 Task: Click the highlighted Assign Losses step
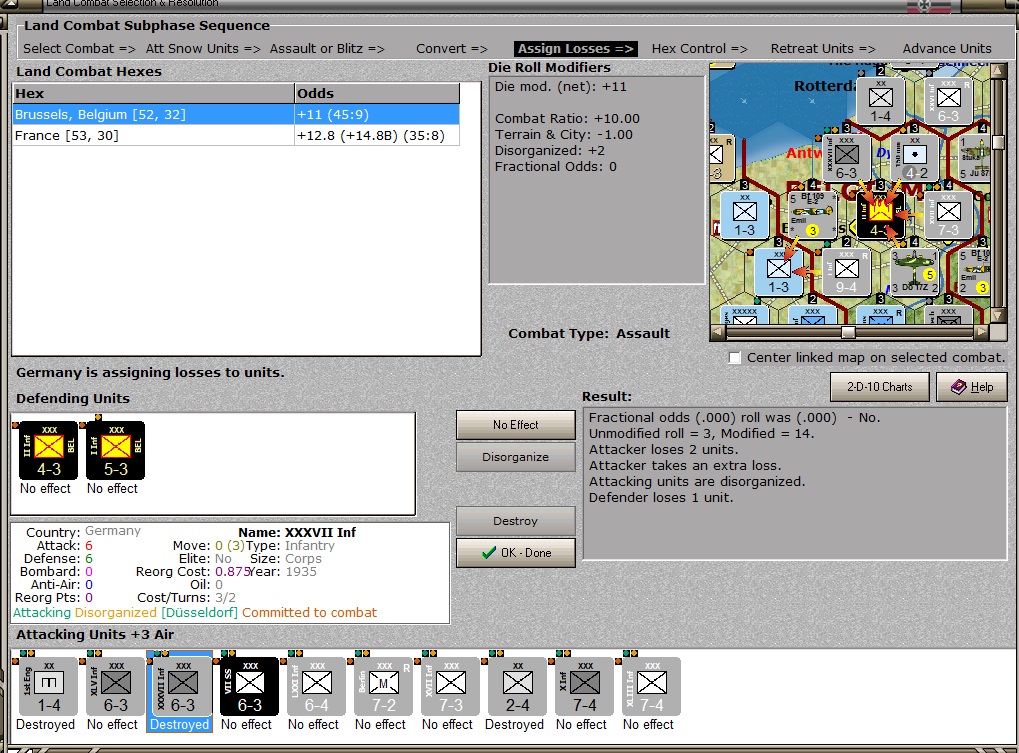576,49
